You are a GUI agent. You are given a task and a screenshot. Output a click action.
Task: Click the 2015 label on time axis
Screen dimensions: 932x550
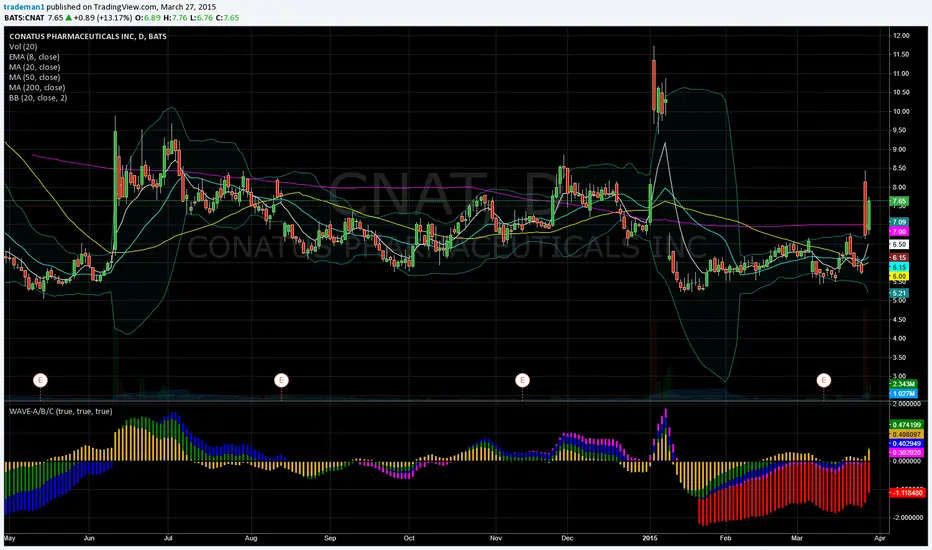point(650,538)
